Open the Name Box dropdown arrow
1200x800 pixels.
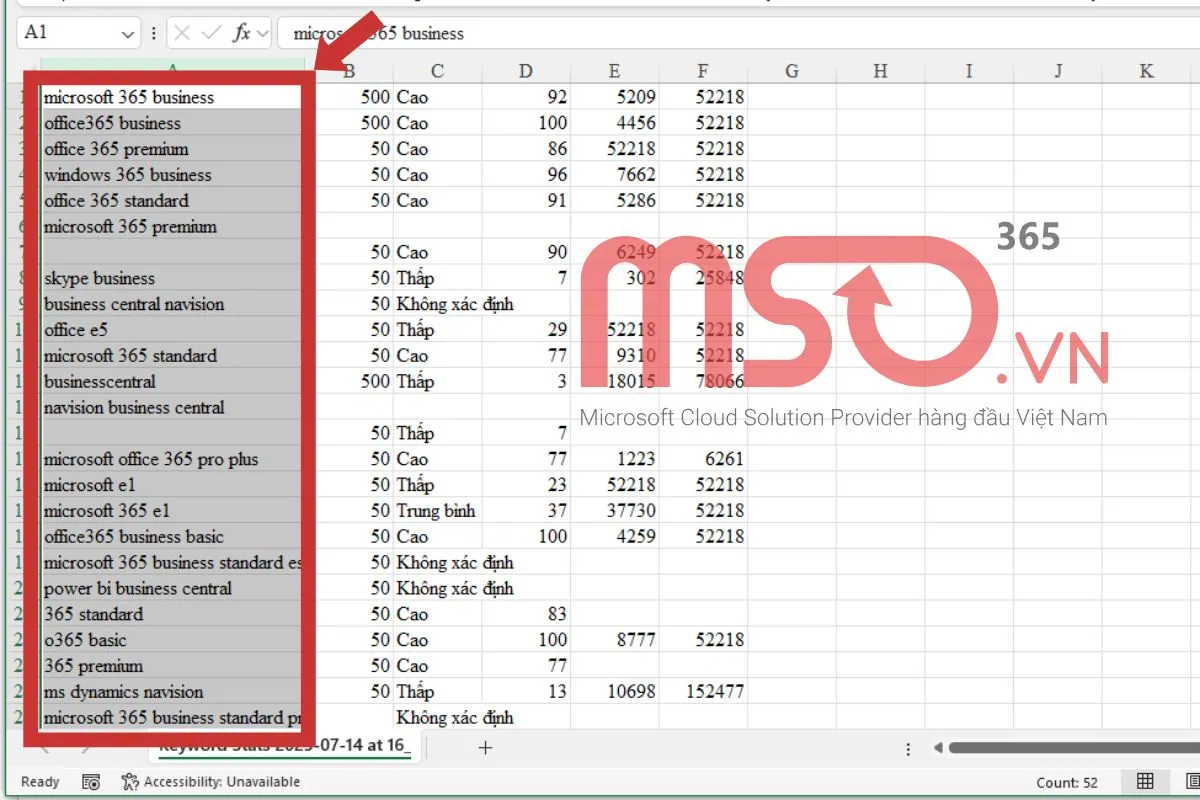128,33
